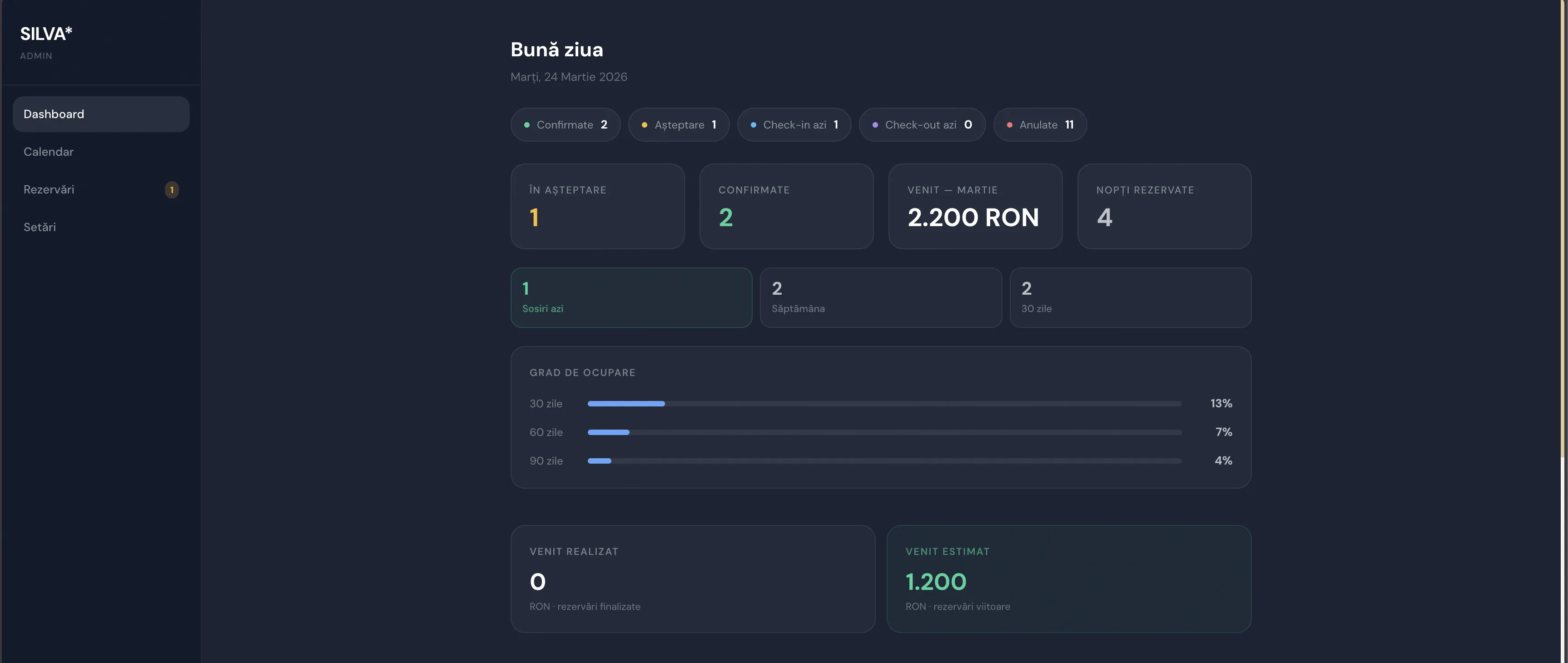Open the Confirmate stat card
Image resolution: width=1568 pixels, height=663 pixels.
tap(786, 206)
